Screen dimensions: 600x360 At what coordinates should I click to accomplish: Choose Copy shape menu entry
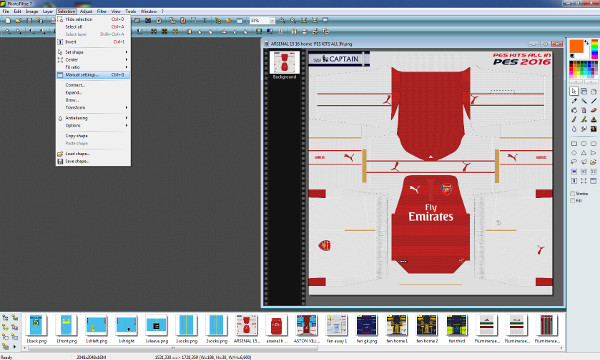click(93, 136)
